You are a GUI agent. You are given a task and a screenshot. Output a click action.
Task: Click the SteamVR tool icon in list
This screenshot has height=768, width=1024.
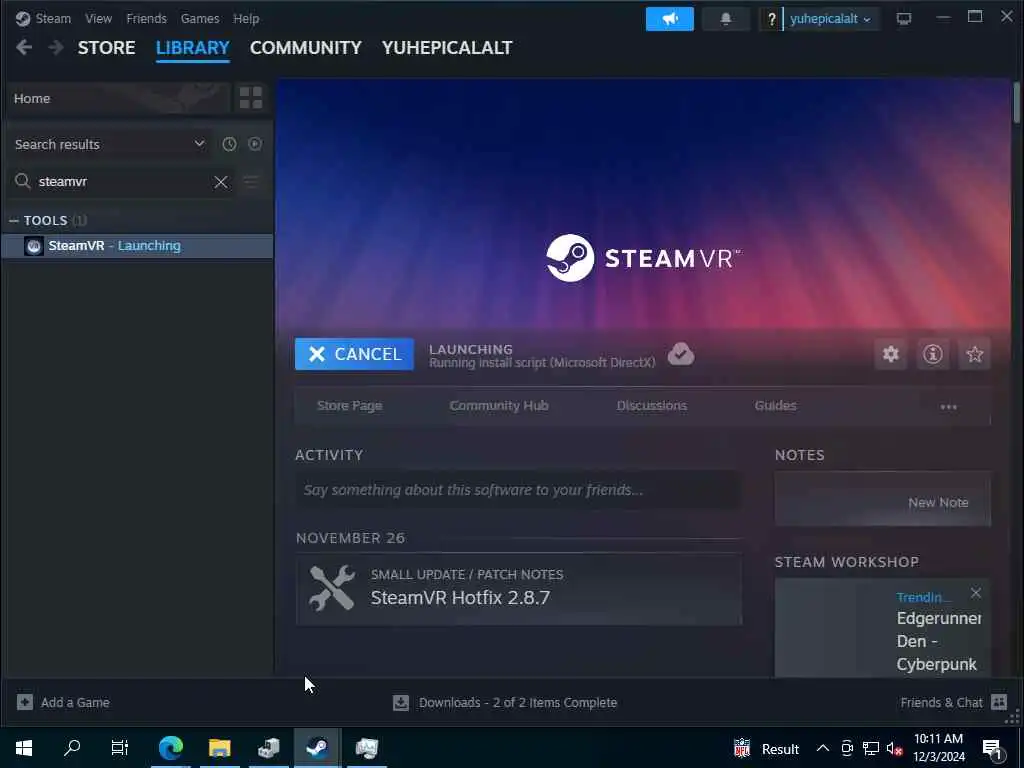[x=34, y=246]
